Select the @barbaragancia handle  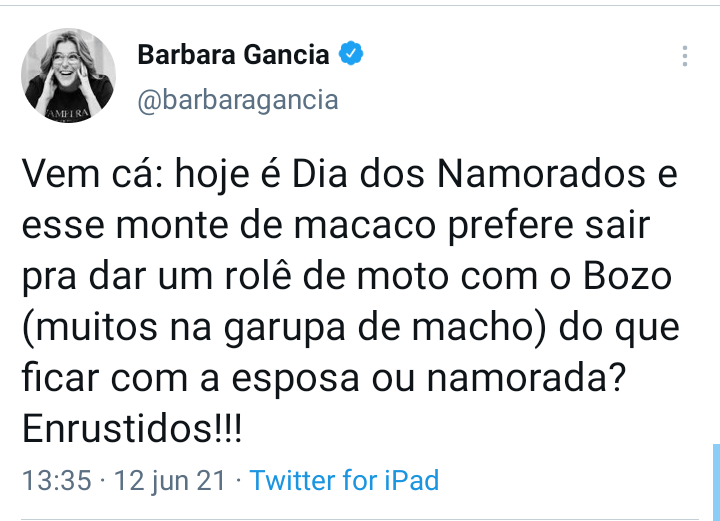tap(237, 100)
